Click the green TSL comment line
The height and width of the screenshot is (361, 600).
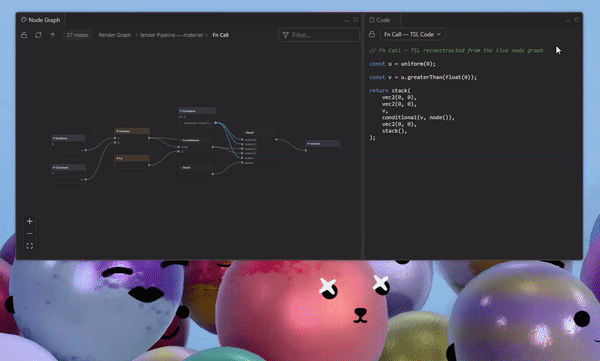456,51
